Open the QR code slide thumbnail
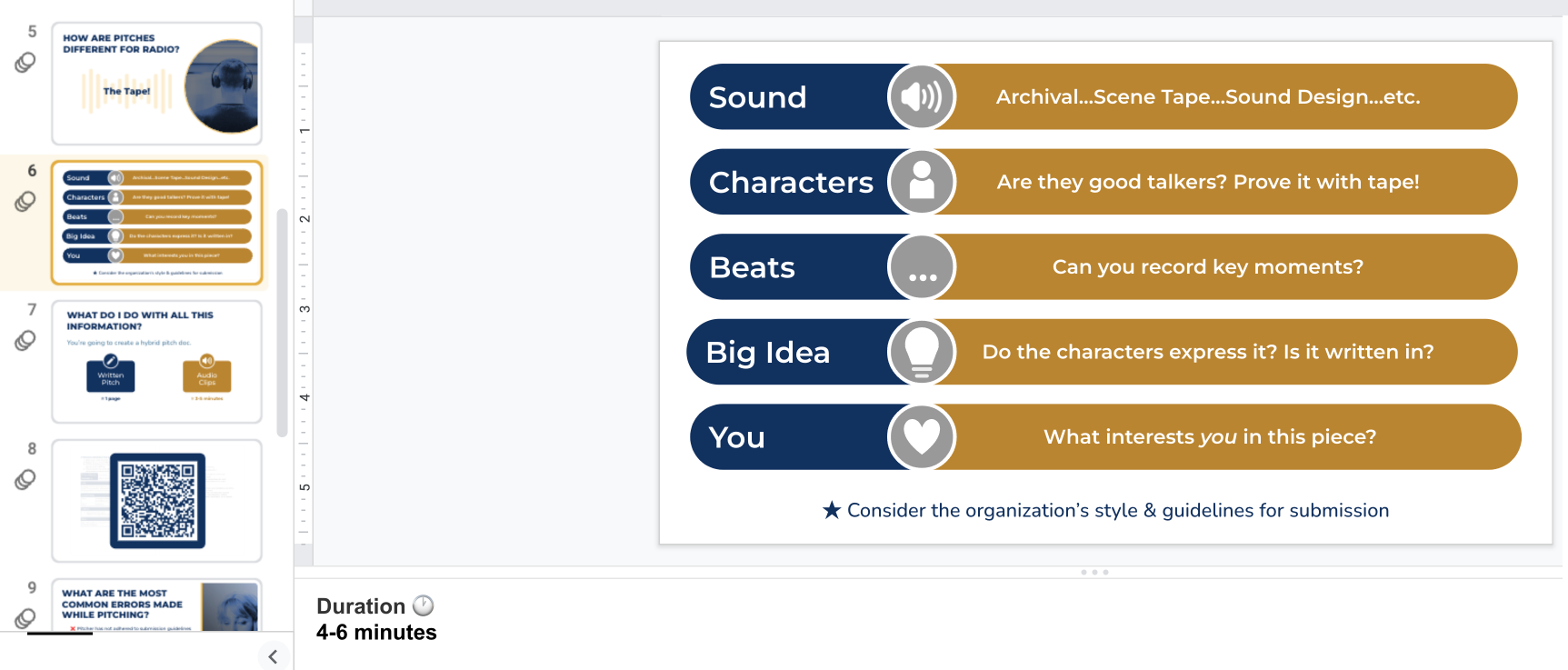Viewport: 1568px width, 670px height. pos(156,501)
